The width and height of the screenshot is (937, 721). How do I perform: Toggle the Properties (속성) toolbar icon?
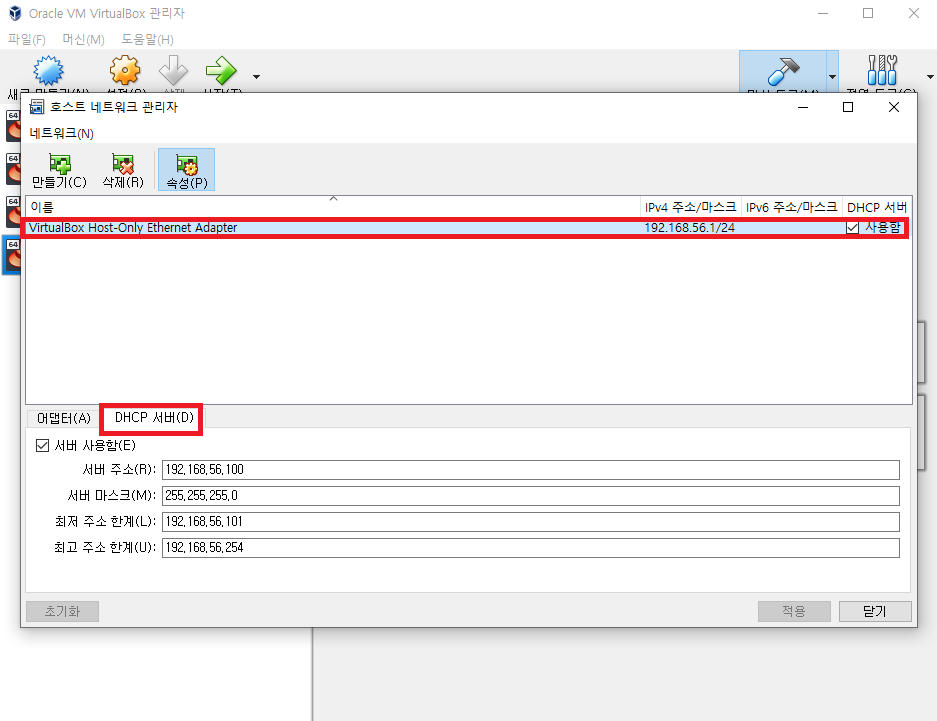tap(186, 170)
